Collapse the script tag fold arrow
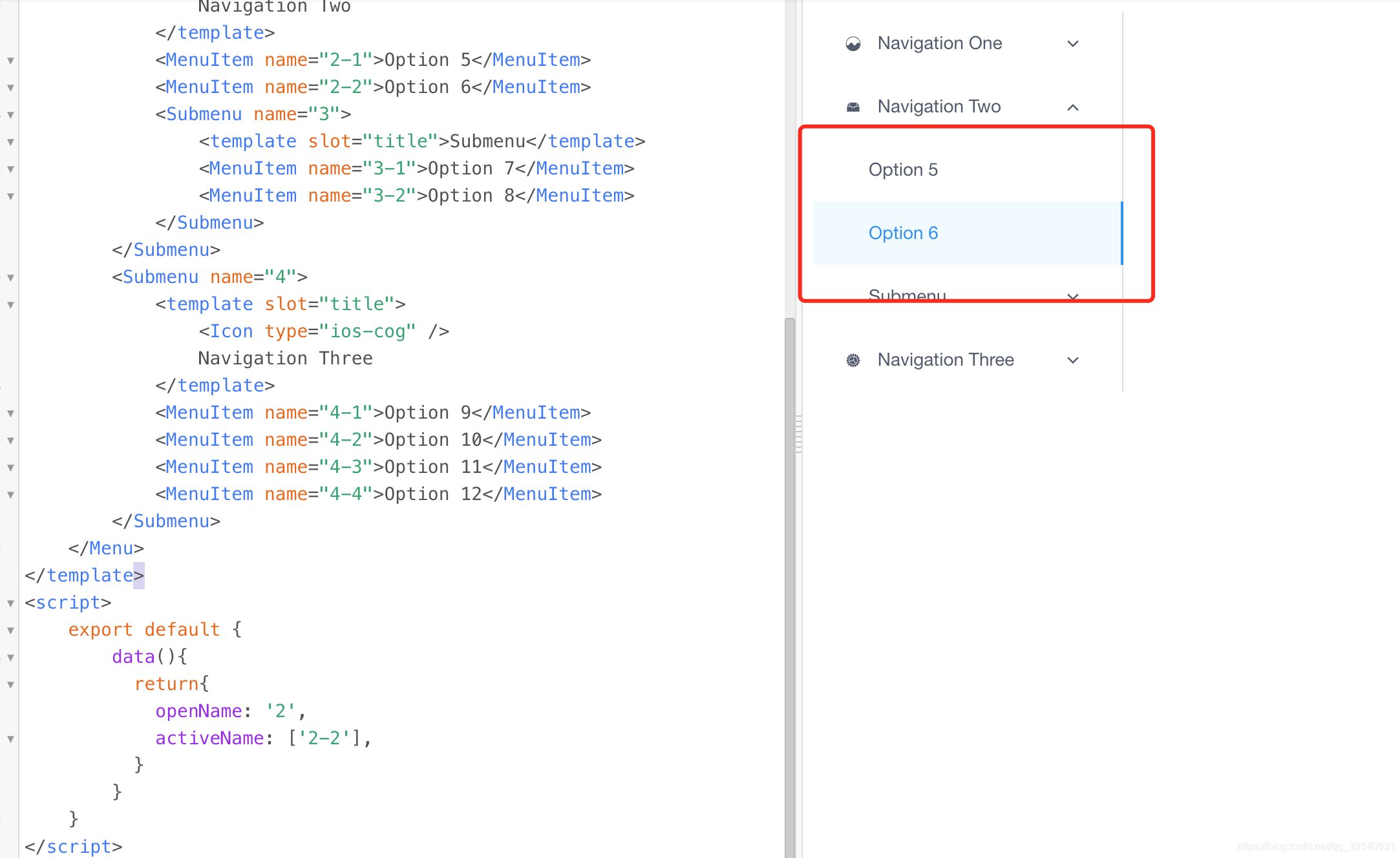Screen dimensions: 1400x858 (10, 603)
